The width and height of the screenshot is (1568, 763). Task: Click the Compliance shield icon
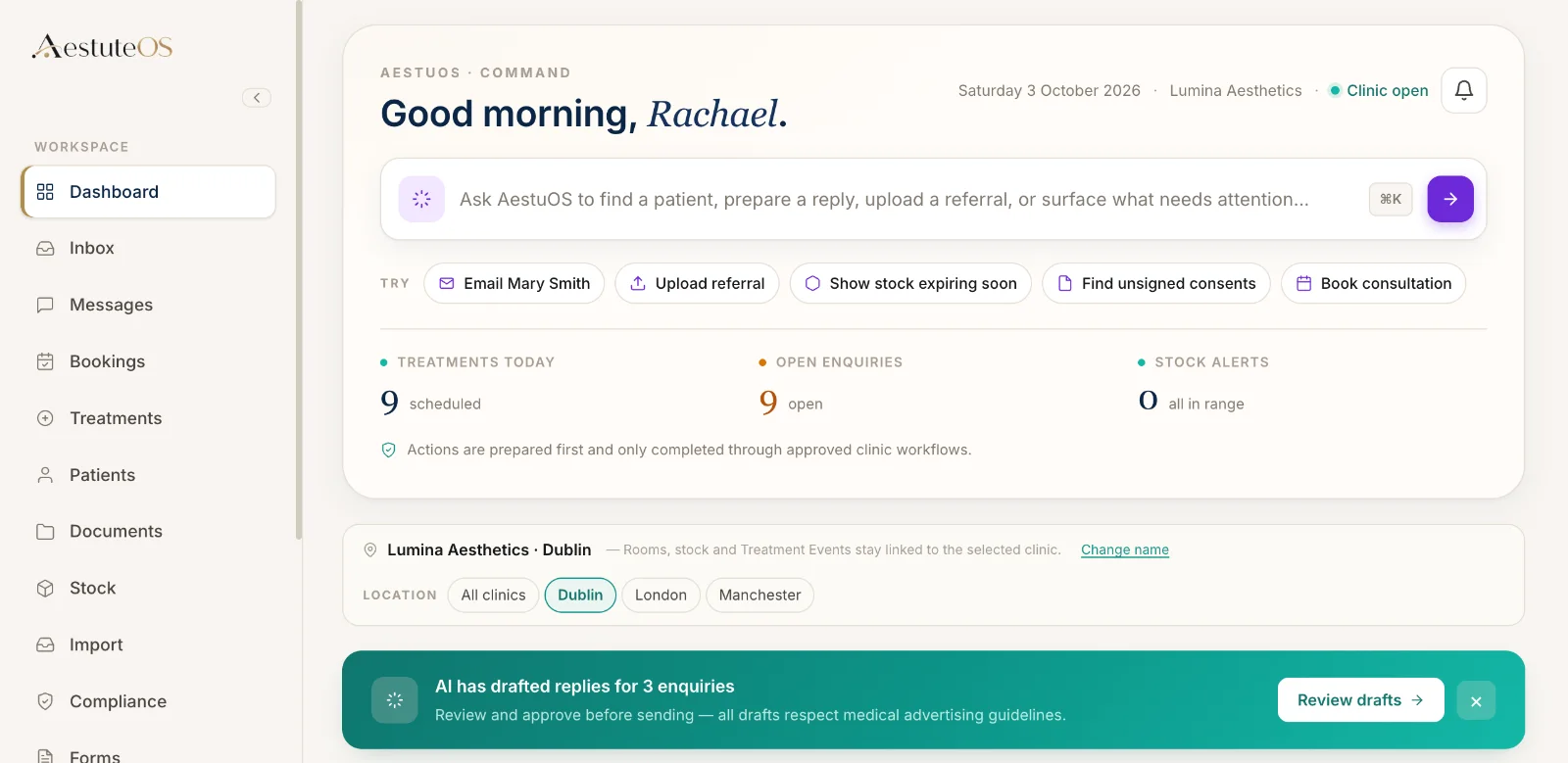tap(45, 701)
